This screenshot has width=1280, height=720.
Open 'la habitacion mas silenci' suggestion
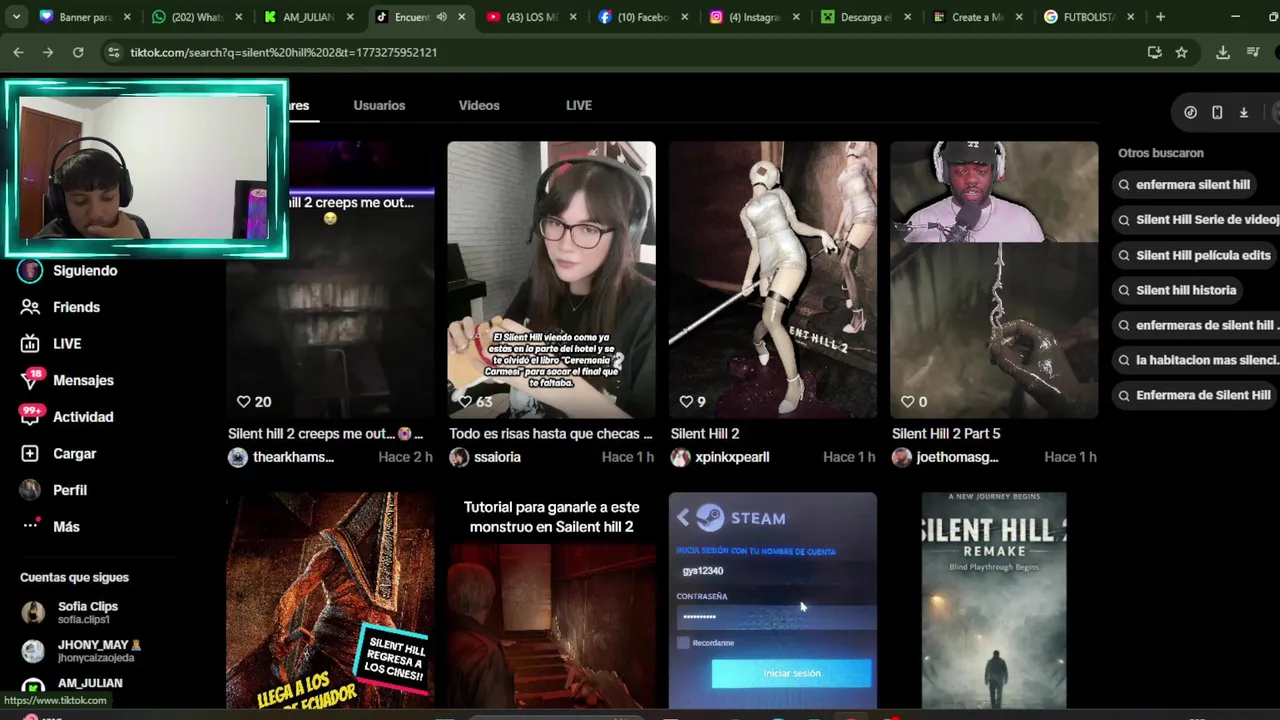click(1198, 360)
